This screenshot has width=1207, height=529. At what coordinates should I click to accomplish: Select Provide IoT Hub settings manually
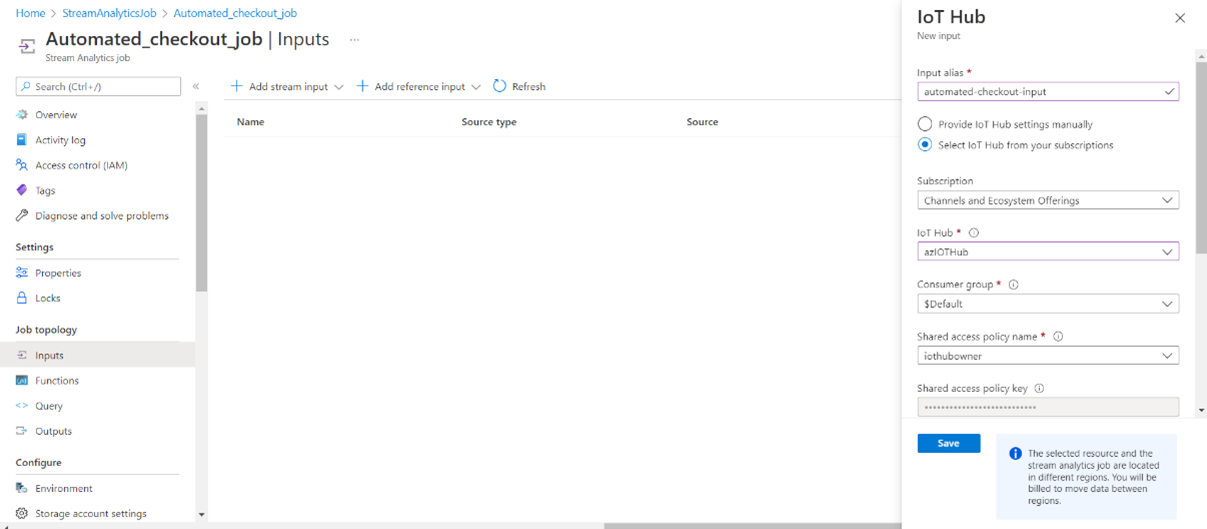tap(925, 124)
